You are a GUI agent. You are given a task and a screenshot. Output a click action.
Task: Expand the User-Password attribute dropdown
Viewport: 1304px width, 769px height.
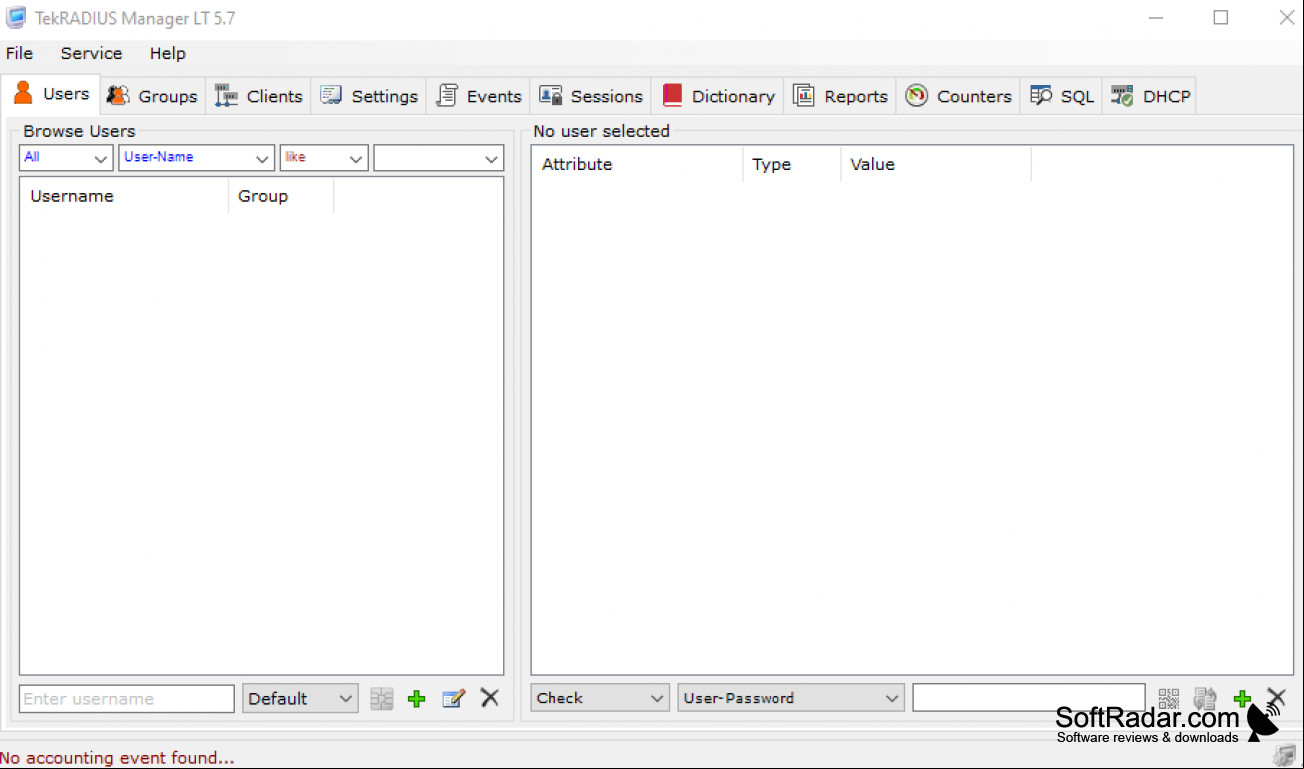(791, 698)
